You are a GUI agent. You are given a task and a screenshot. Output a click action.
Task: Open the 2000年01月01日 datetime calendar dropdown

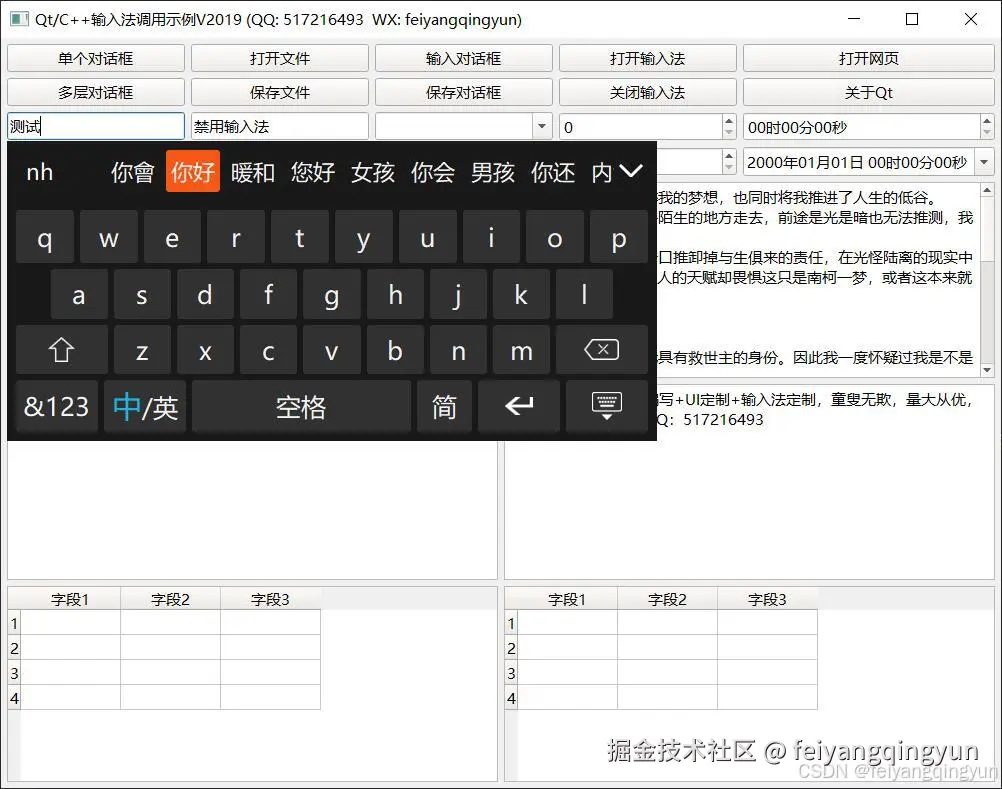(984, 162)
